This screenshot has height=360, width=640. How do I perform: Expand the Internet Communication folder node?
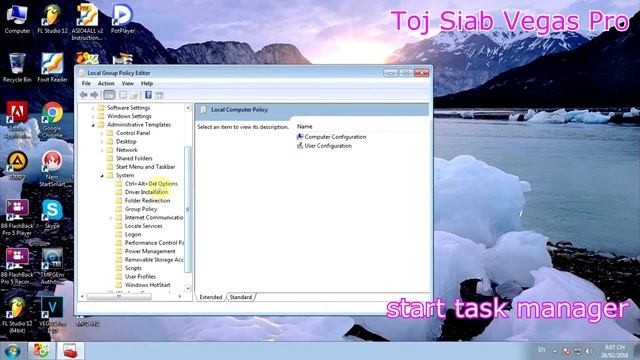pyautogui.click(x=111, y=218)
